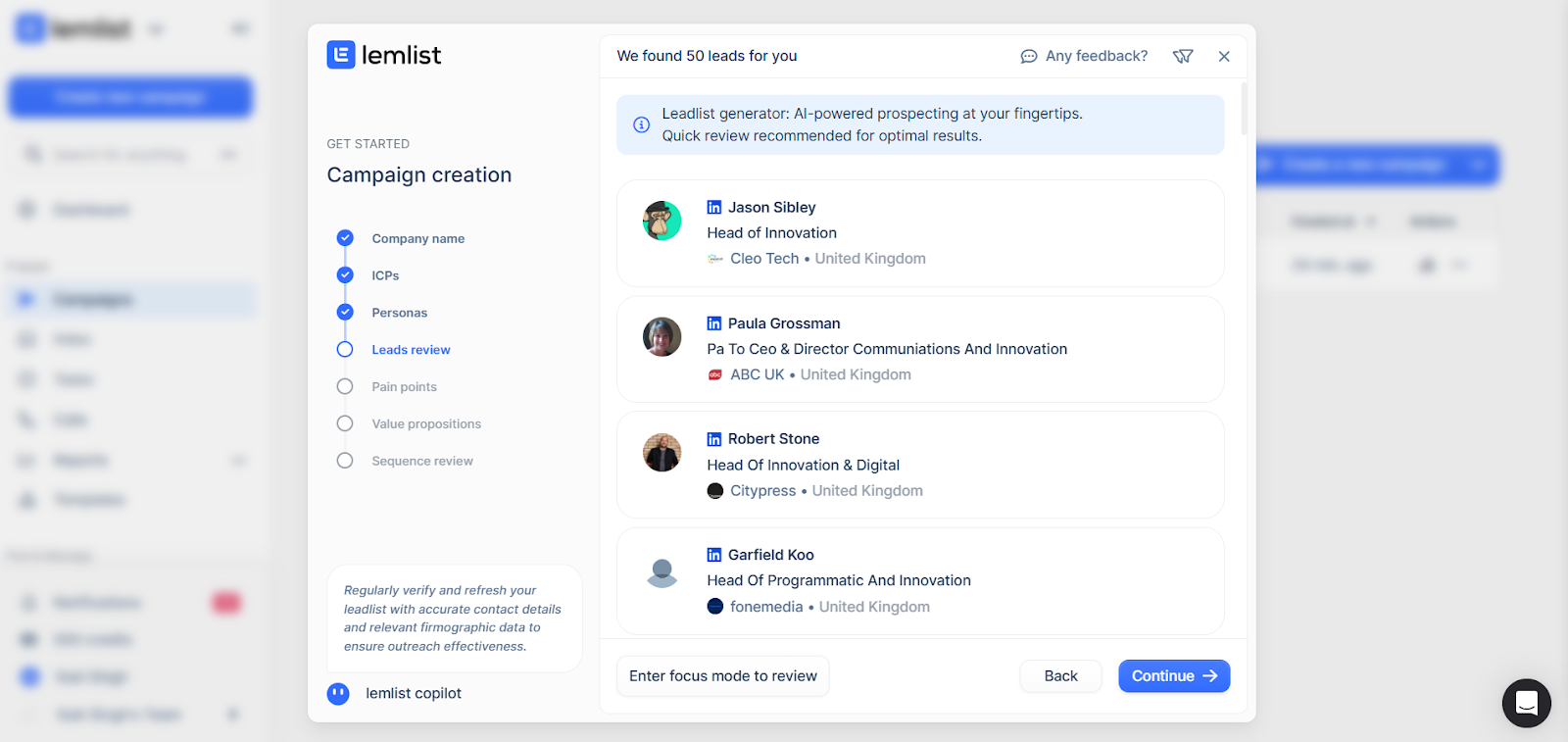1568x742 pixels.
Task: Click Enter focus mode to review button
Action: coord(723,676)
